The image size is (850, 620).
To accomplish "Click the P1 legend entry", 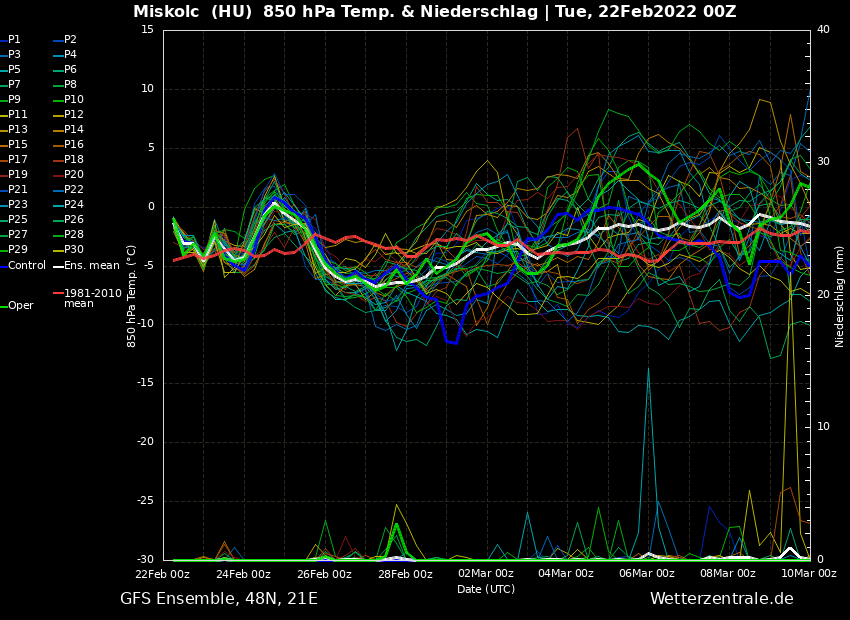I will (14, 40).
